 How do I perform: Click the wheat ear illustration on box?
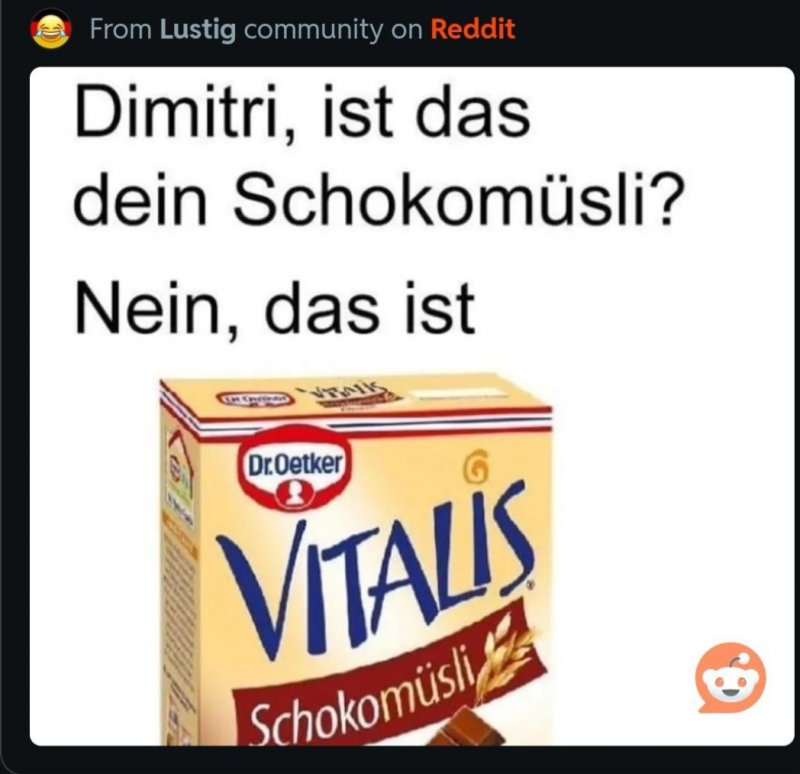[x=507, y=655]
